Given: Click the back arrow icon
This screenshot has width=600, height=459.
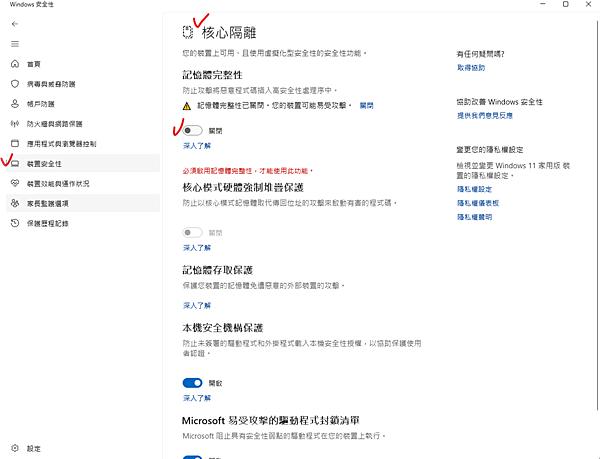Looking at the screenshot, I should click(15, 24).
